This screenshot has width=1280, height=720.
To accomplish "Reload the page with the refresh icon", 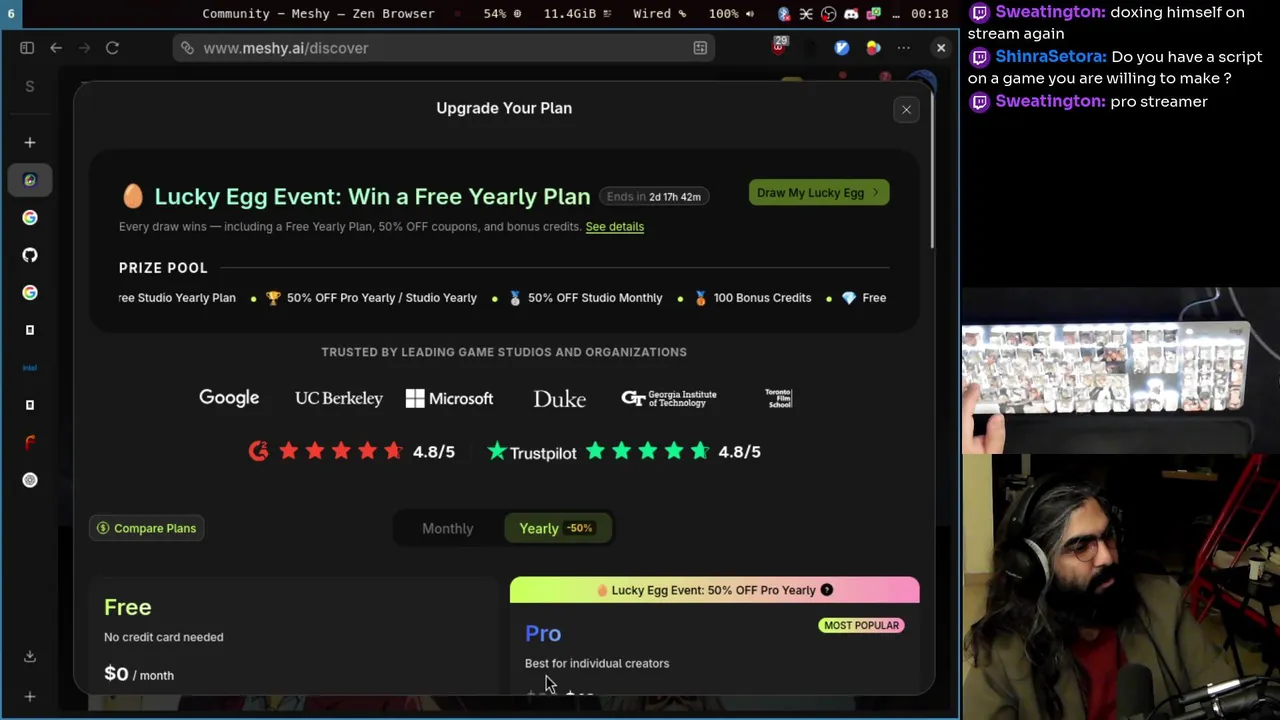I will 112,48.
